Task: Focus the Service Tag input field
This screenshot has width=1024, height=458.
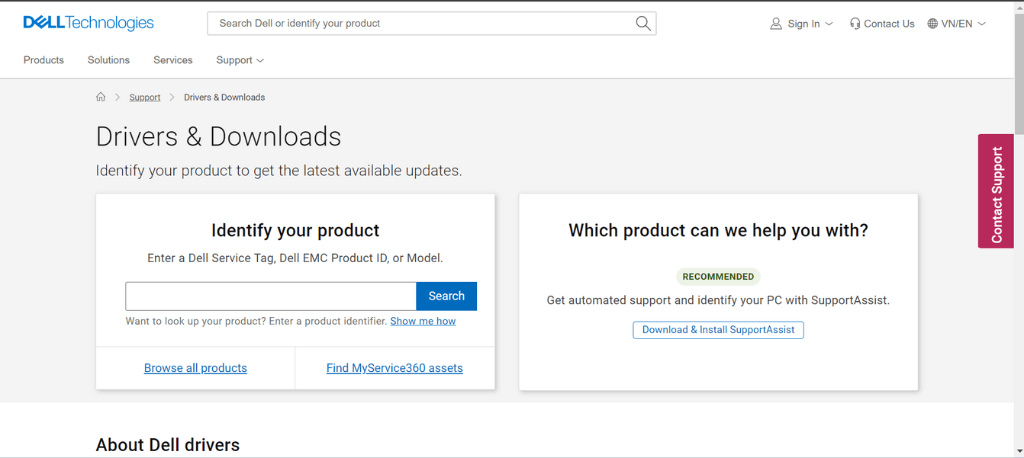Action: 271,296
